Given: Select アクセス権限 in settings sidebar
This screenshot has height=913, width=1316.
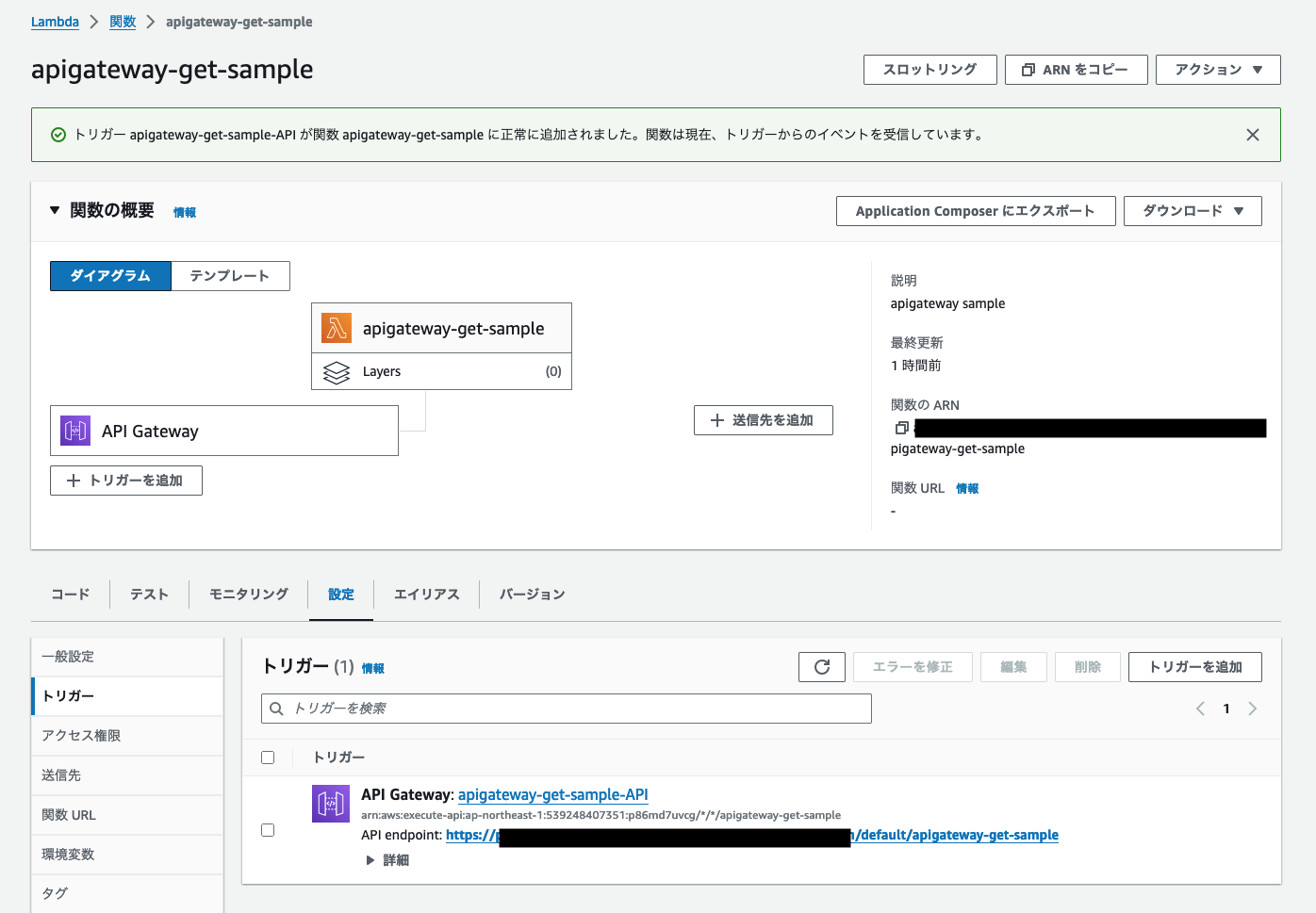Looking at the screenshot, I should (x=127, y=736).
